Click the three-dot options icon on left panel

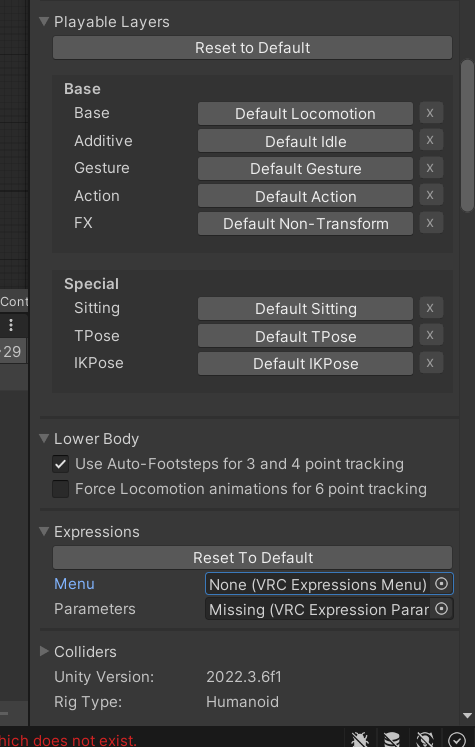(11, 325)
